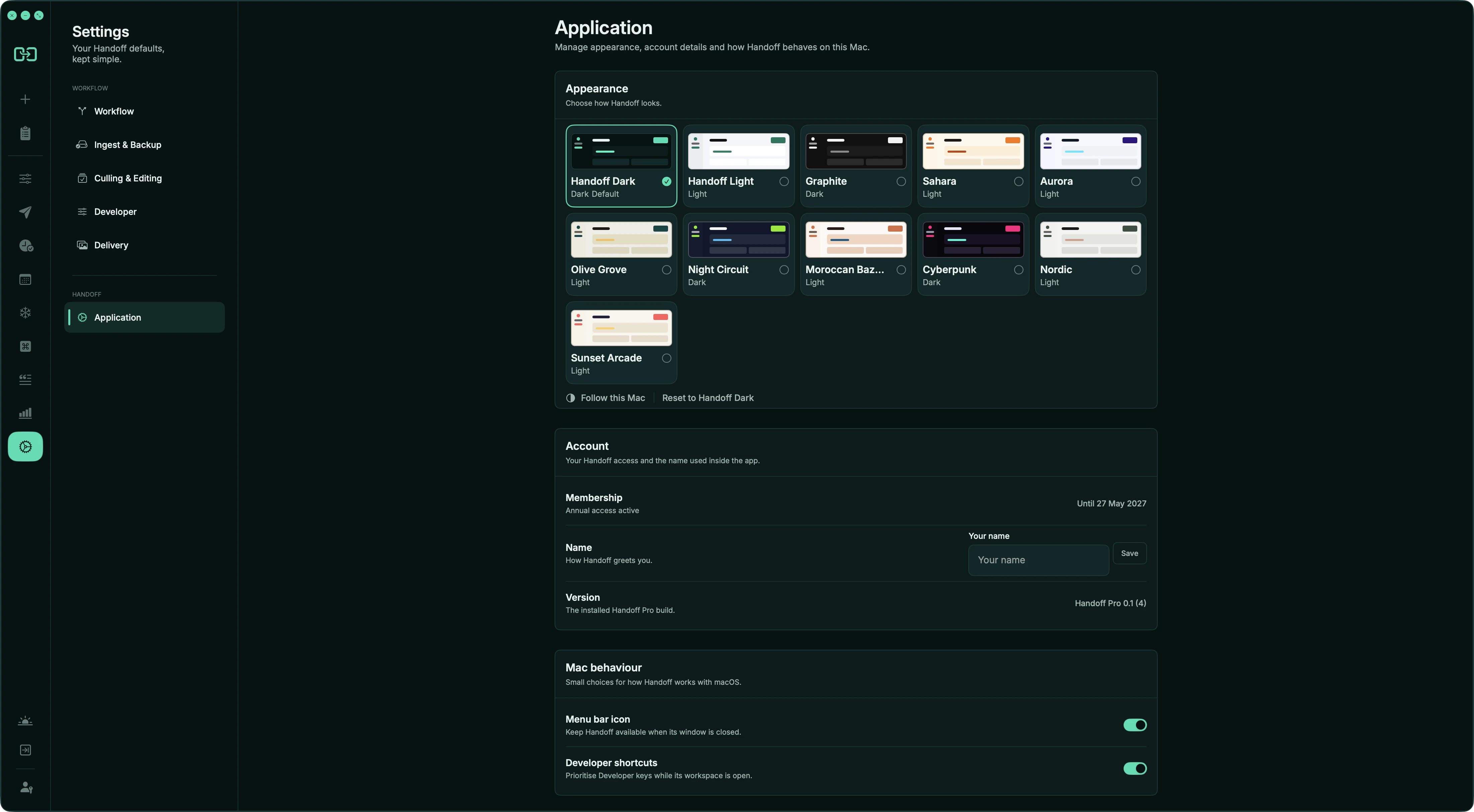The image size is (1474, 812).
Task: Open Culling & Editing settings
Action: pyautogui.click(x=144, y=178)
